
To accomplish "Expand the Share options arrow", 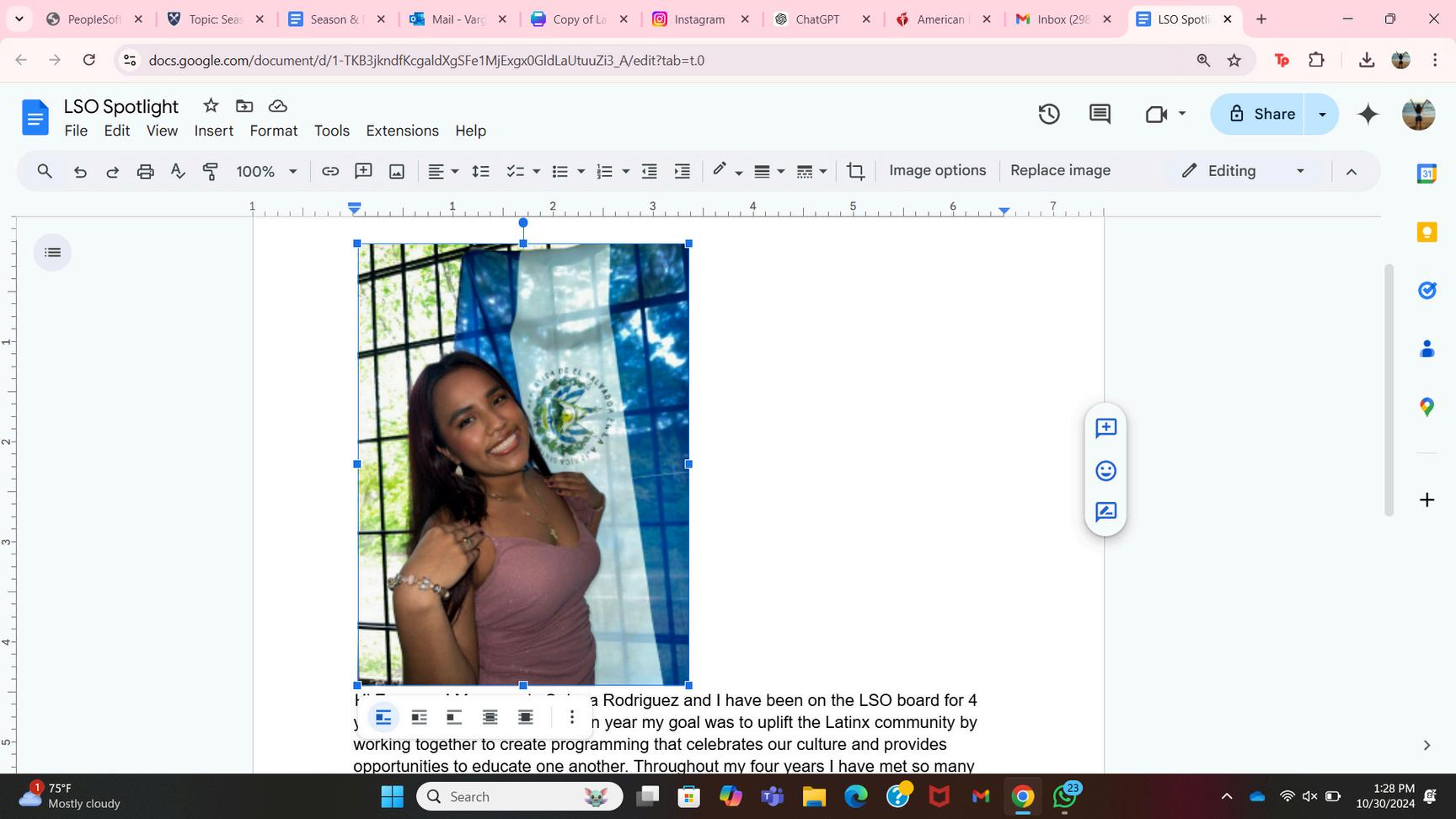I will 1322,114.
